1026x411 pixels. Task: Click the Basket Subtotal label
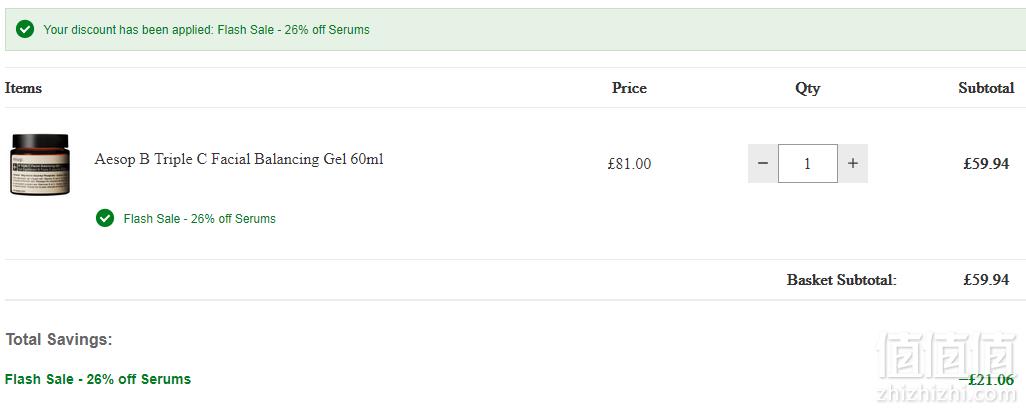841,280
